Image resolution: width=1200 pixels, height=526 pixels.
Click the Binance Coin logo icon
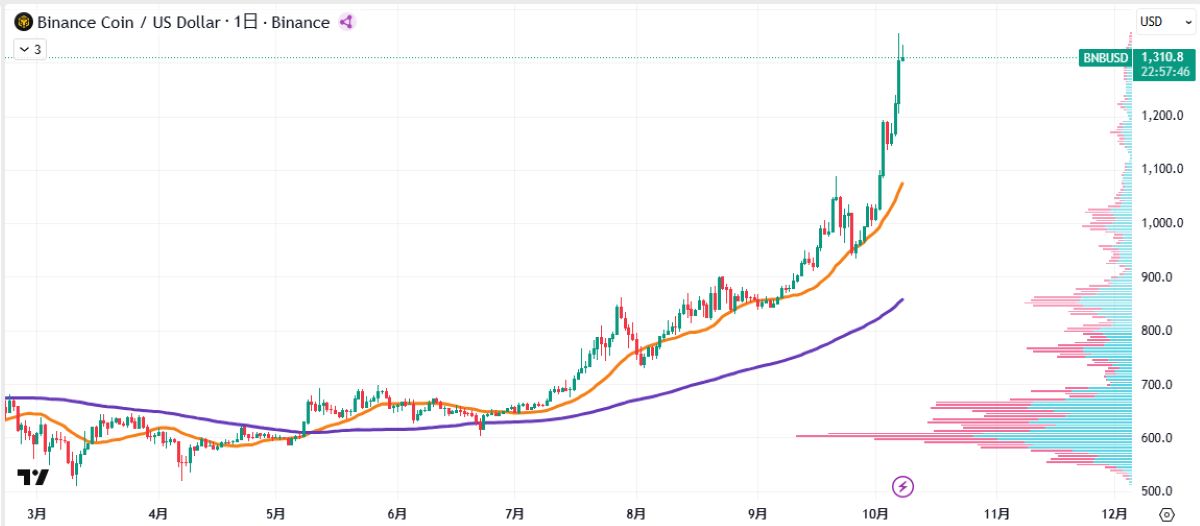coord(22,21)
